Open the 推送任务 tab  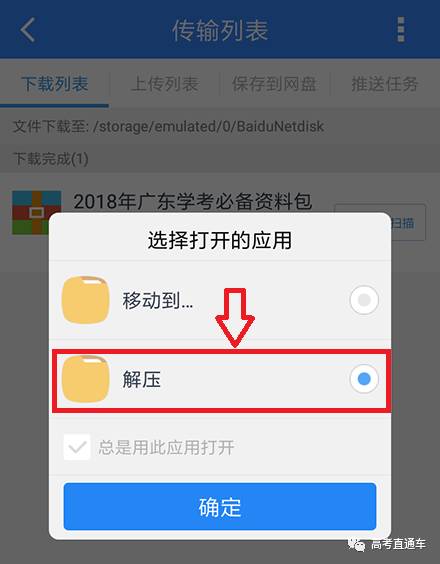point(385,84)
